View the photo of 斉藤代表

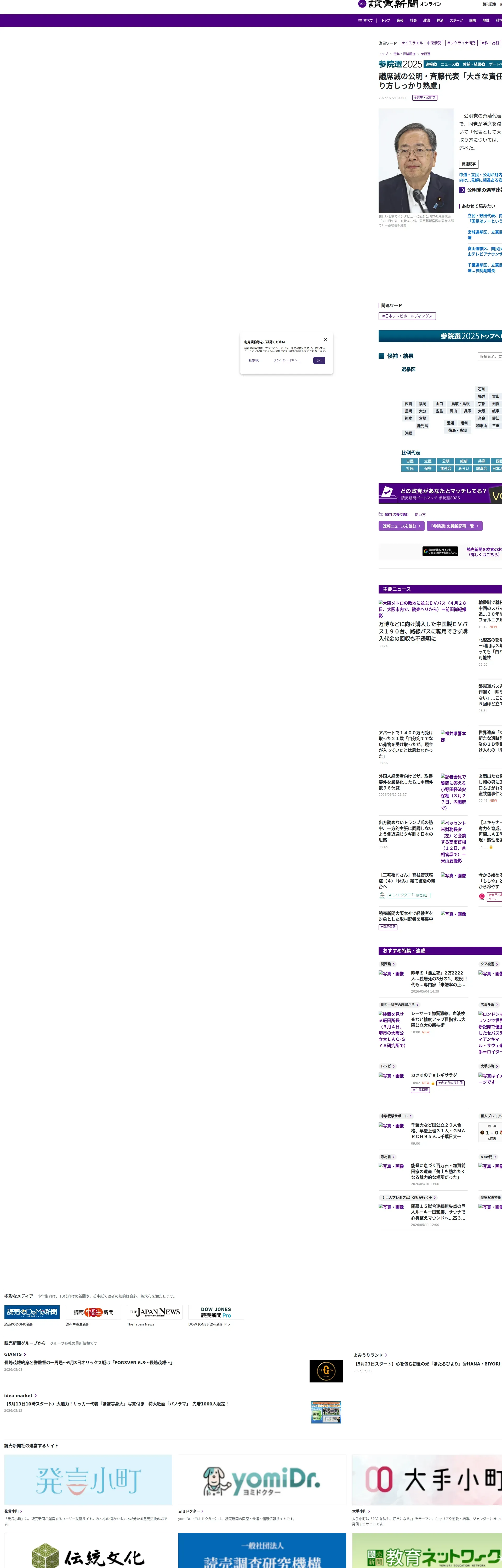point(416,161)
